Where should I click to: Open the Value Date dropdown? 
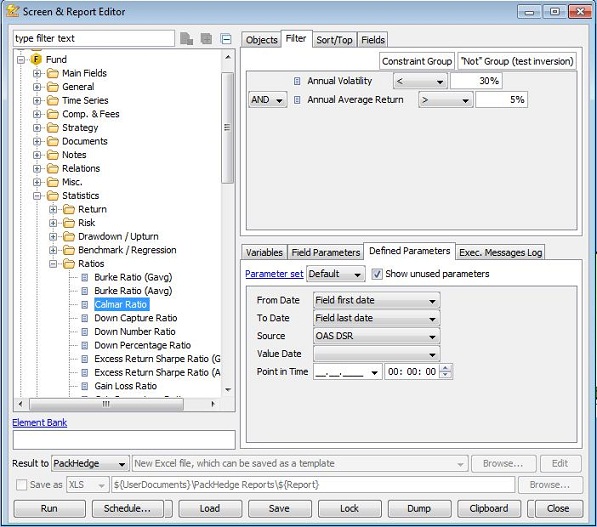point(377,354)
